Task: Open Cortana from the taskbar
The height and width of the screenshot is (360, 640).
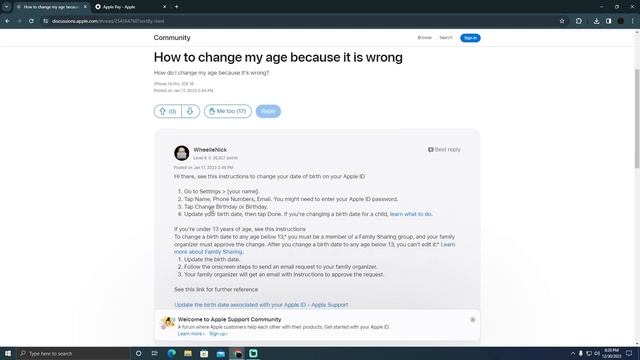Action: (x=138, y=353)
